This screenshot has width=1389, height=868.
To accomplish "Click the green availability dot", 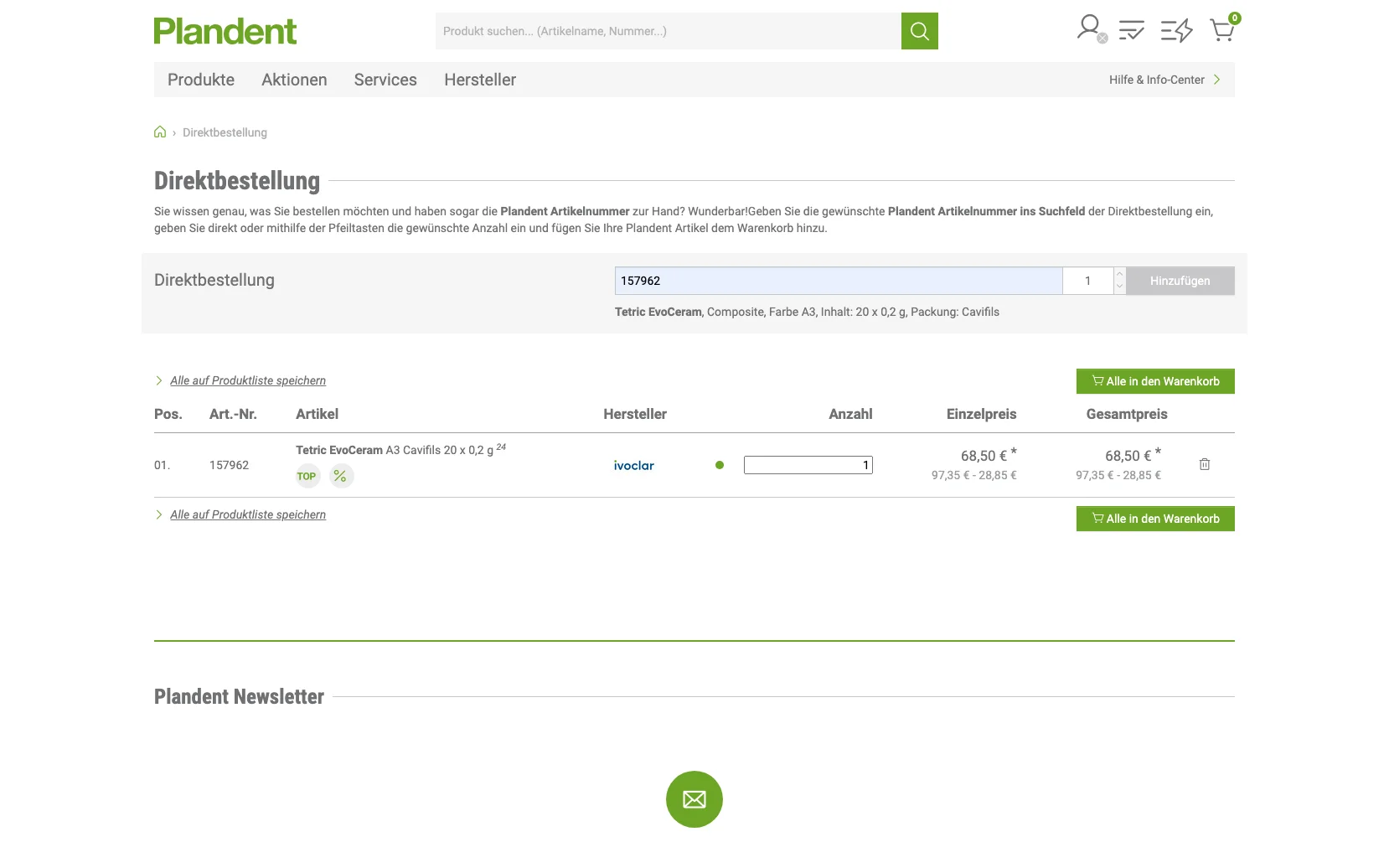I will click(x=720, y=465).
